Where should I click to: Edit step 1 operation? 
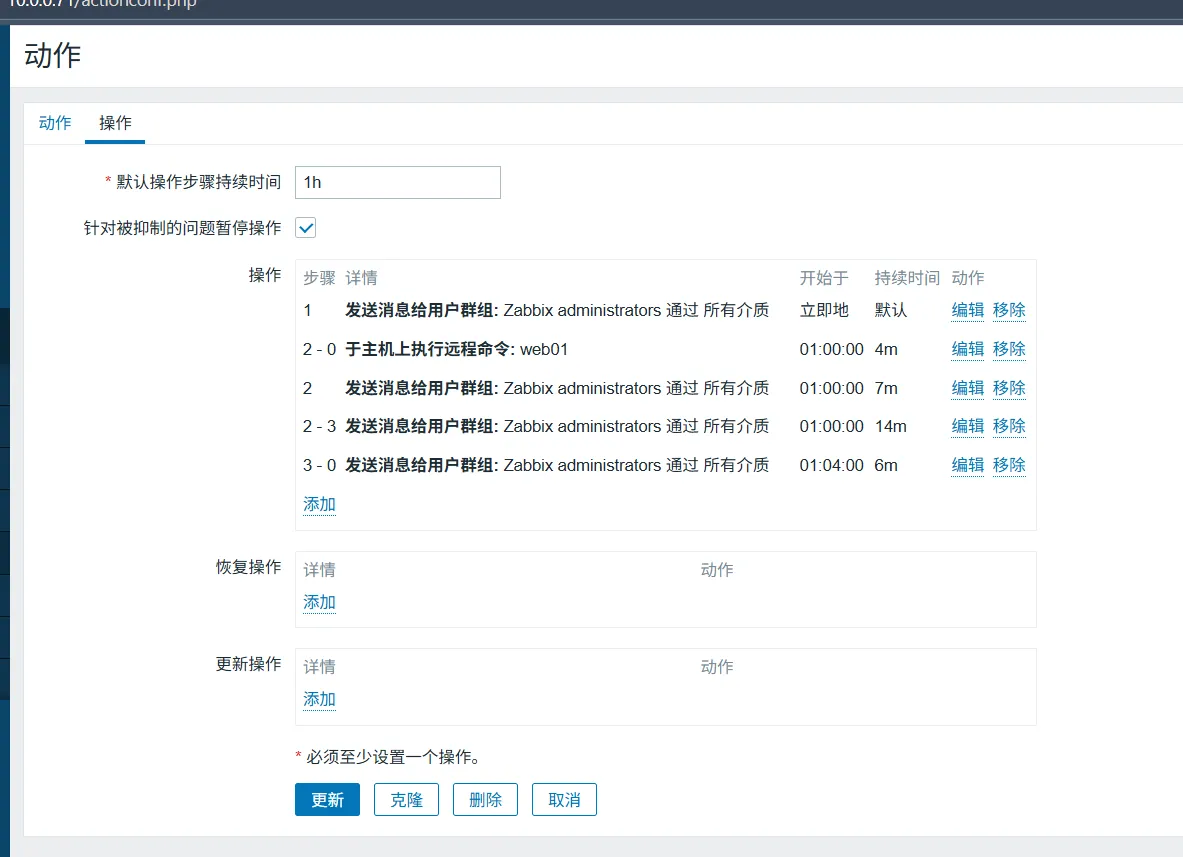coord(967,310)
